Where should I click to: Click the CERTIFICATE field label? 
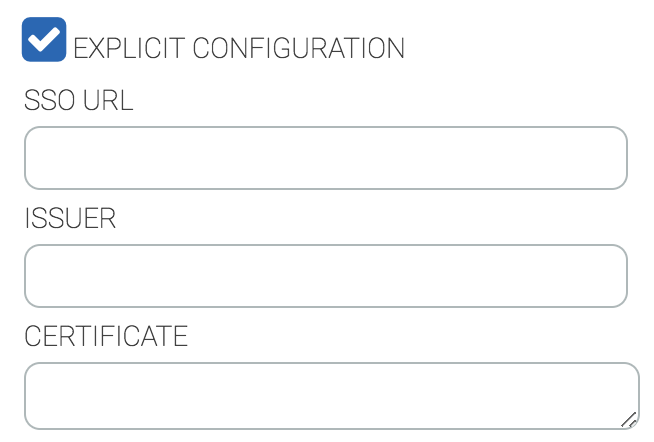pos(106,336)
